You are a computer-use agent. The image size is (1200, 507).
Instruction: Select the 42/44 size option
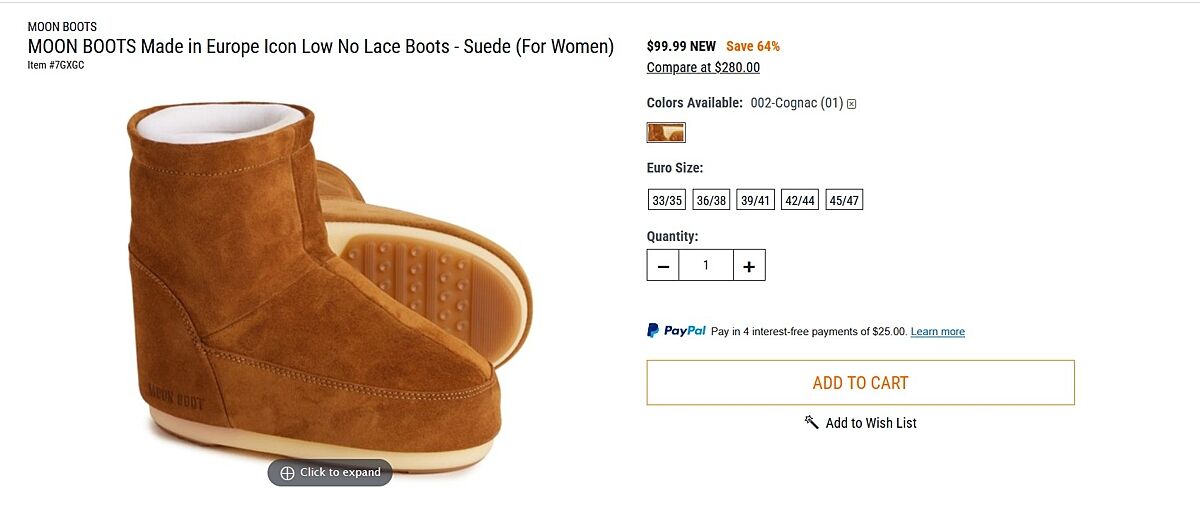point(800,200)
